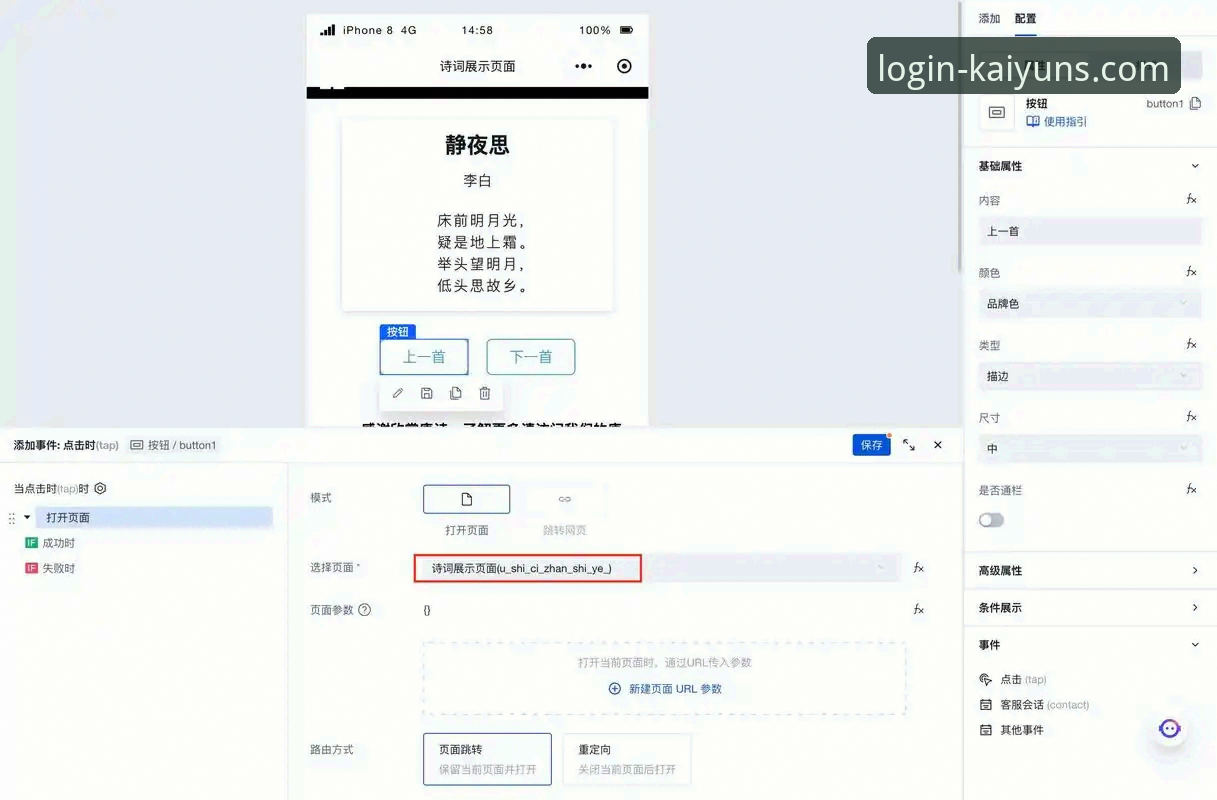Switch to the 添加 tab
Viewport: 1217px width, 800px height.
click(x=989, y=18)
